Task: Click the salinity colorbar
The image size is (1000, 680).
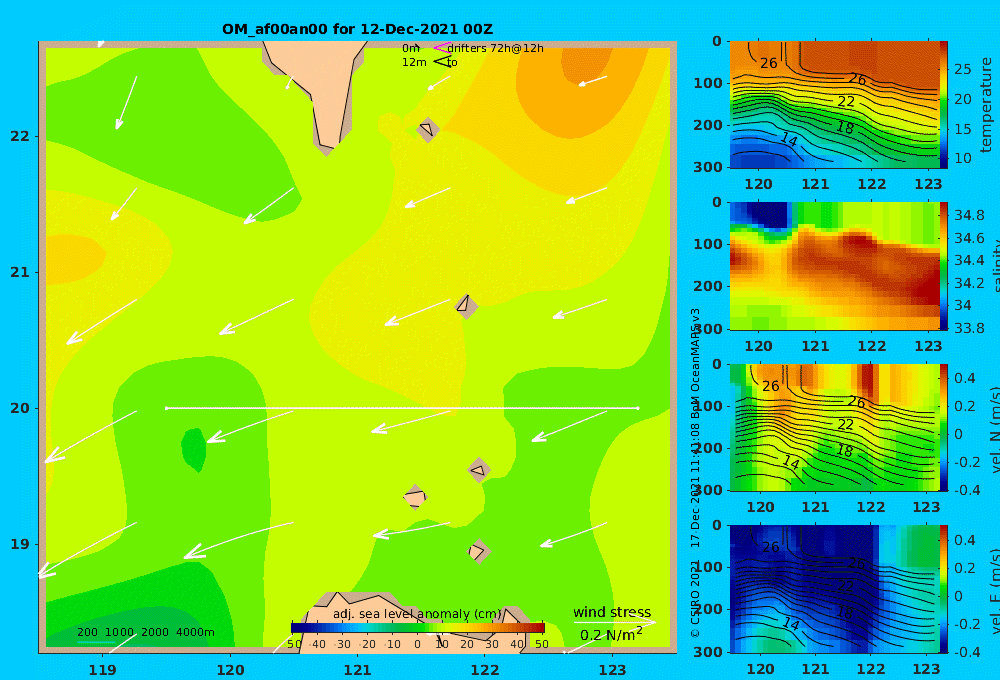Action: tap(944, 266)
